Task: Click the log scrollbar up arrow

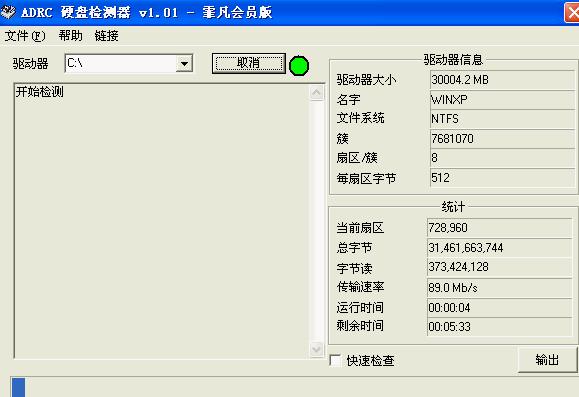Action: point(316,92)
